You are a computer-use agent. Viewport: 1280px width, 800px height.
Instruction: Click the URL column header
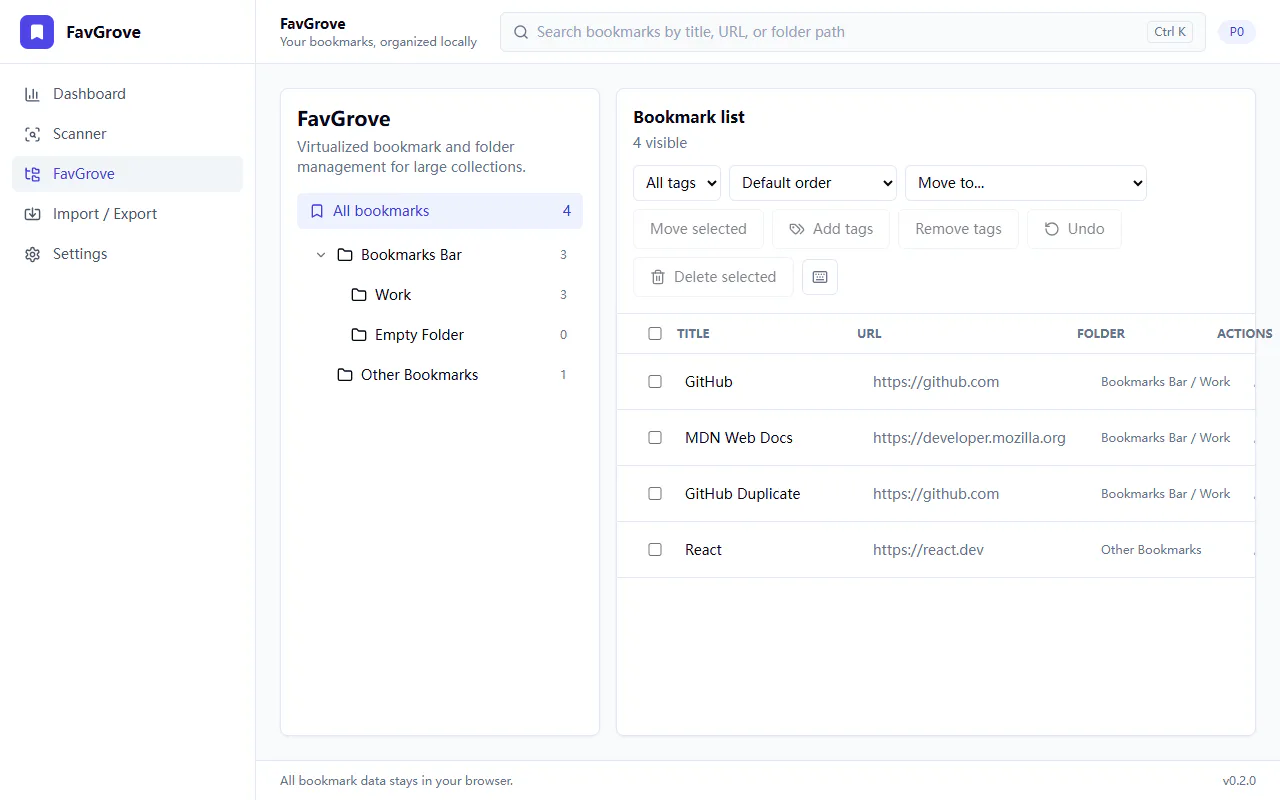pyautogui.click(x=869, y=334)
